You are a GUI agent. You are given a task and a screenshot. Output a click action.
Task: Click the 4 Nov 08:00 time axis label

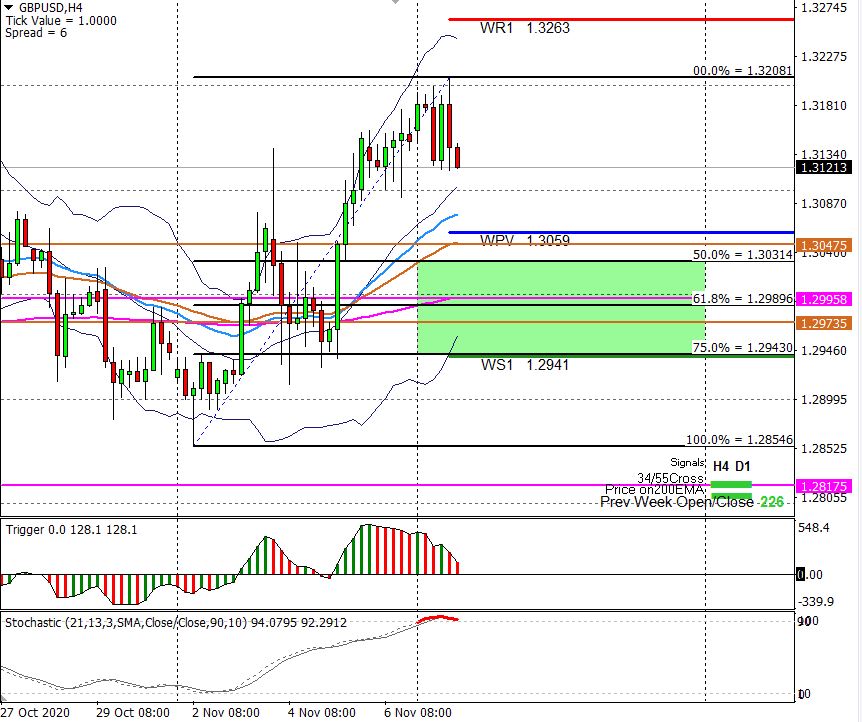(x=322, y=713)
